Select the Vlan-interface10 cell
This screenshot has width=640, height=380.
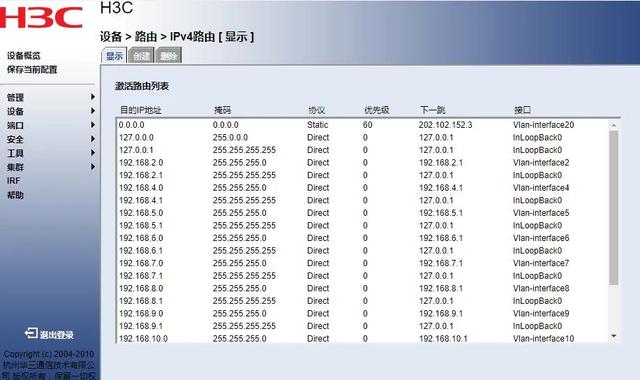click(543, 339)
